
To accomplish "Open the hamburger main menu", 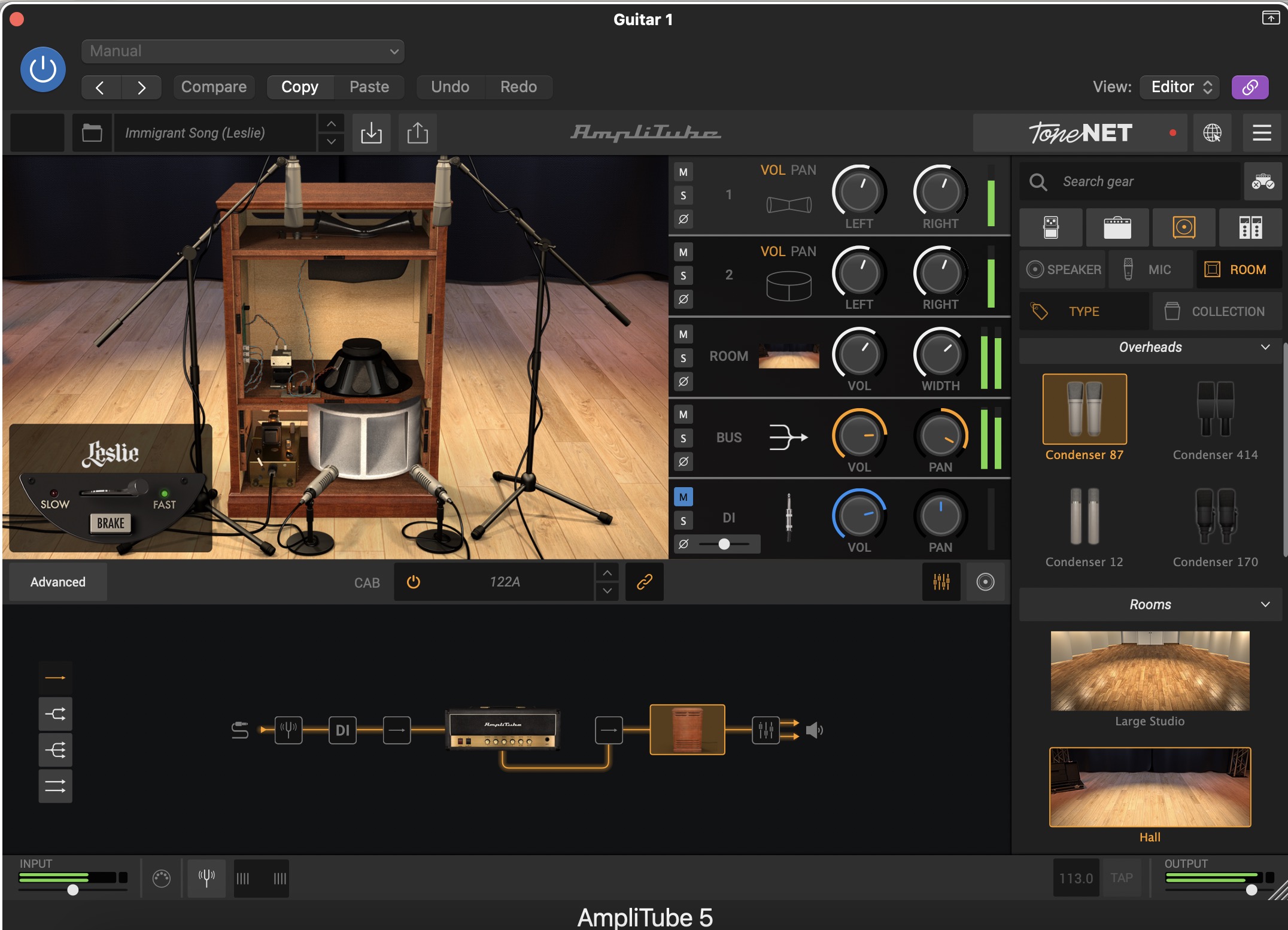I will tap(1262, 133).
